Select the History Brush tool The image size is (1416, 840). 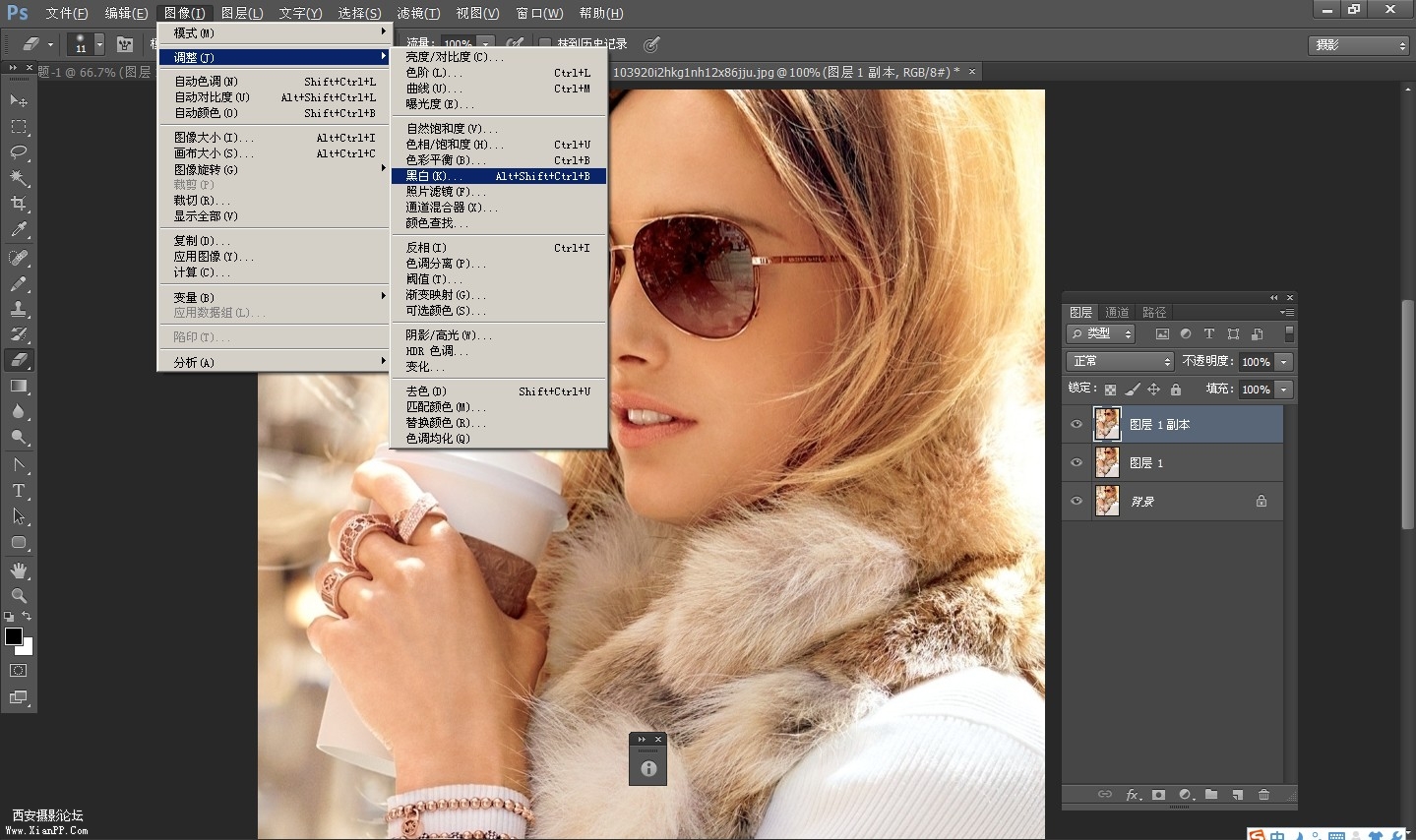click(x=19, y=334)
